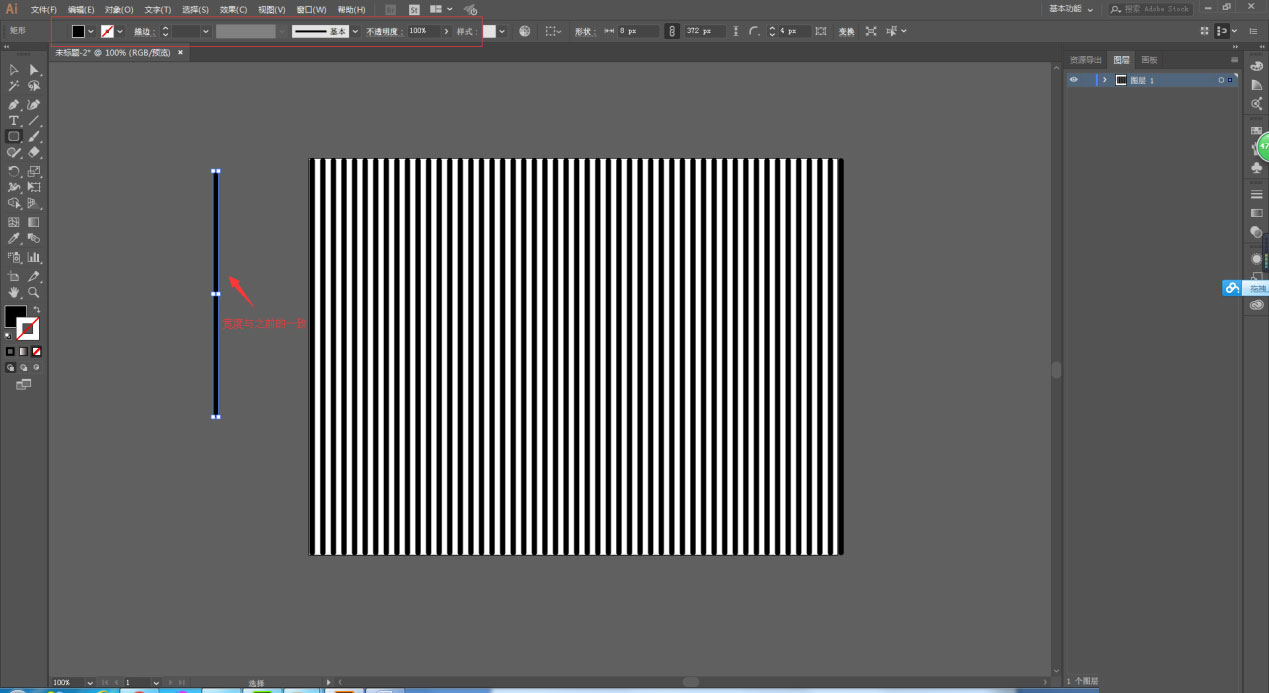Switch to the 画板 panel tab
The width and height of the screenshot is (1269, 693).
[x=1150, y=60]
